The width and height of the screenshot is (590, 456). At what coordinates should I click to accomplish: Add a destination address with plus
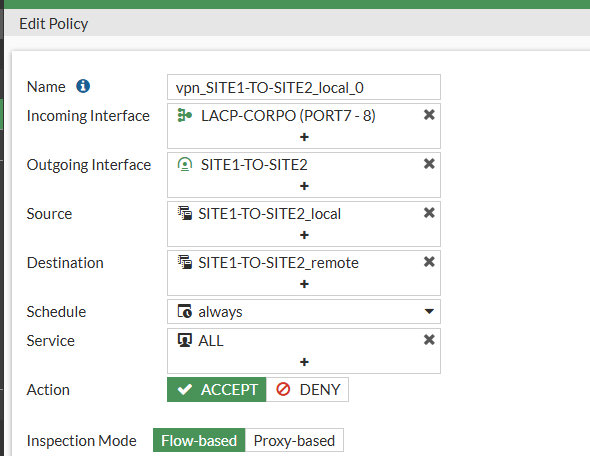[x=304, y=284]
